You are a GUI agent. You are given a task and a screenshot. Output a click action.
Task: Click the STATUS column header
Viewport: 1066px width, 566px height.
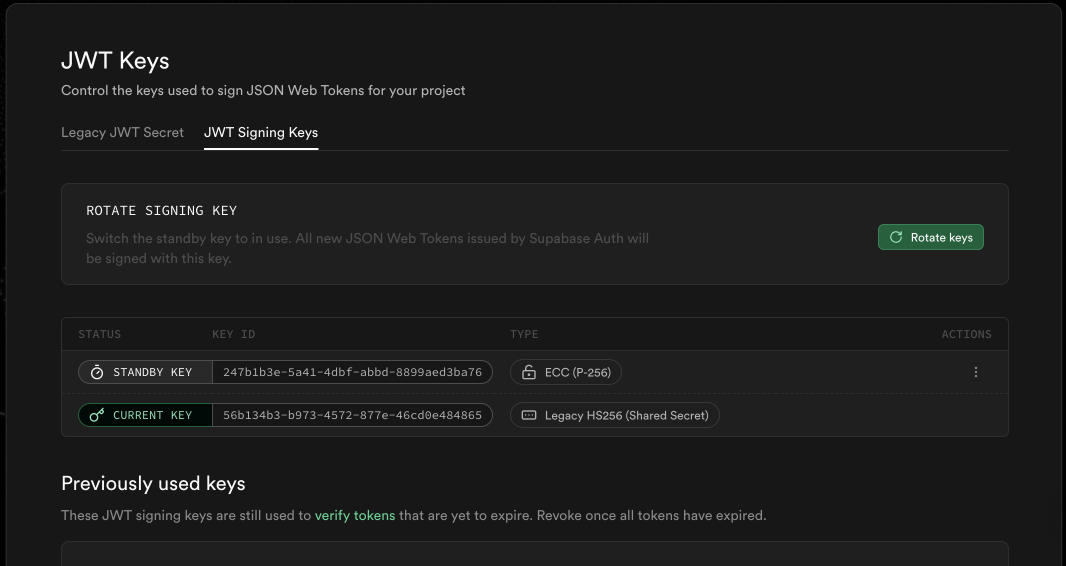coord(100,334)
